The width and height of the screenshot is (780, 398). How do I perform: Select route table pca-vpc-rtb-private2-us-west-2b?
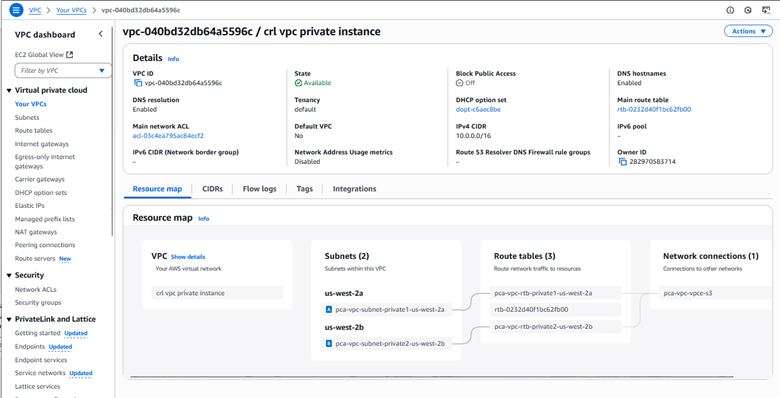pos(555,326)
